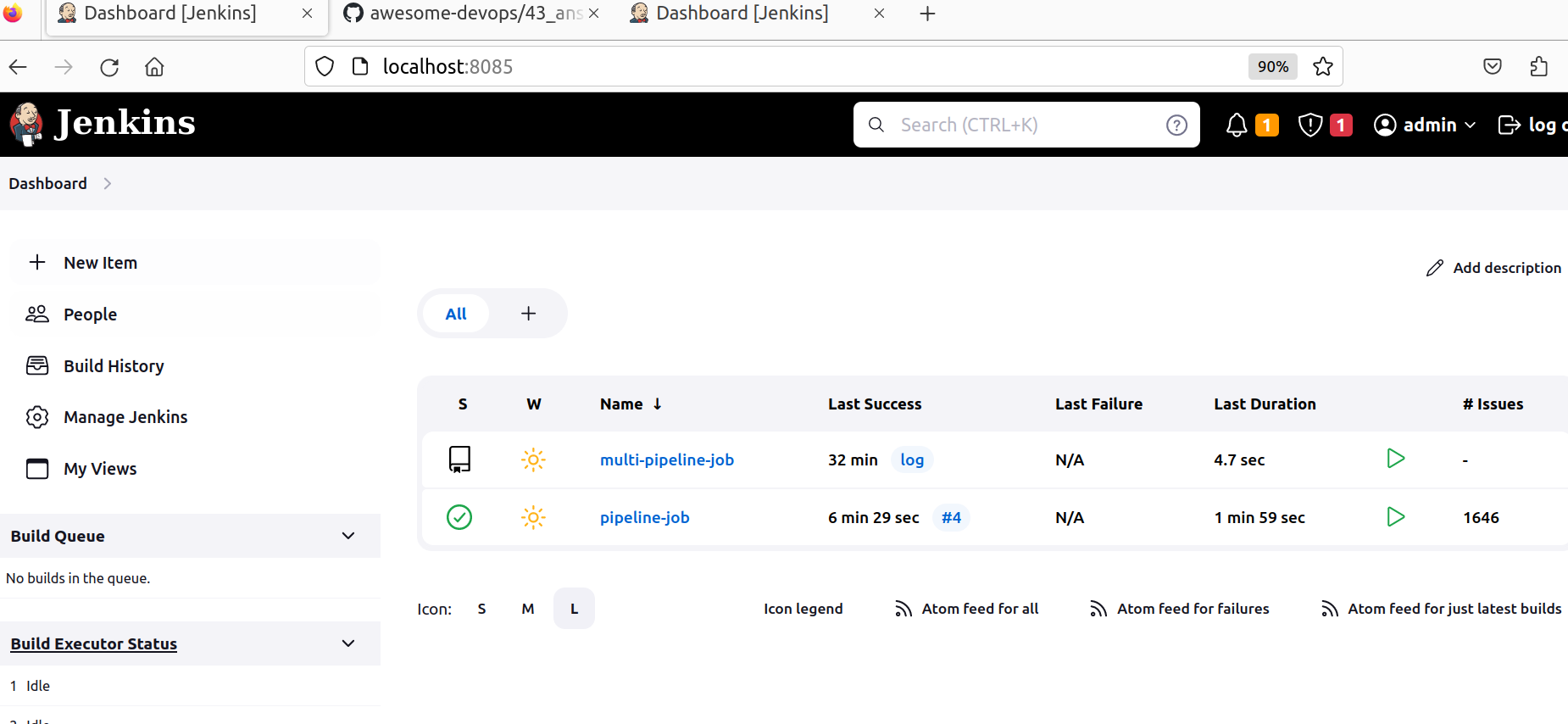Click the New Item plus icon

[x=37, y=262]
